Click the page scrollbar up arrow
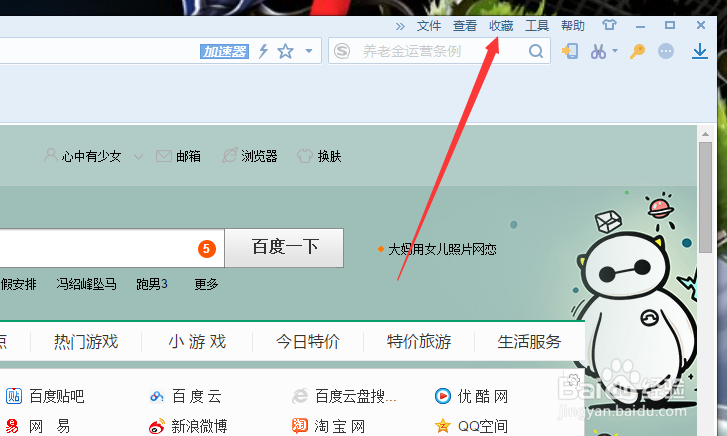The height and width of the screenshot is (436, 727). [705, 134]
